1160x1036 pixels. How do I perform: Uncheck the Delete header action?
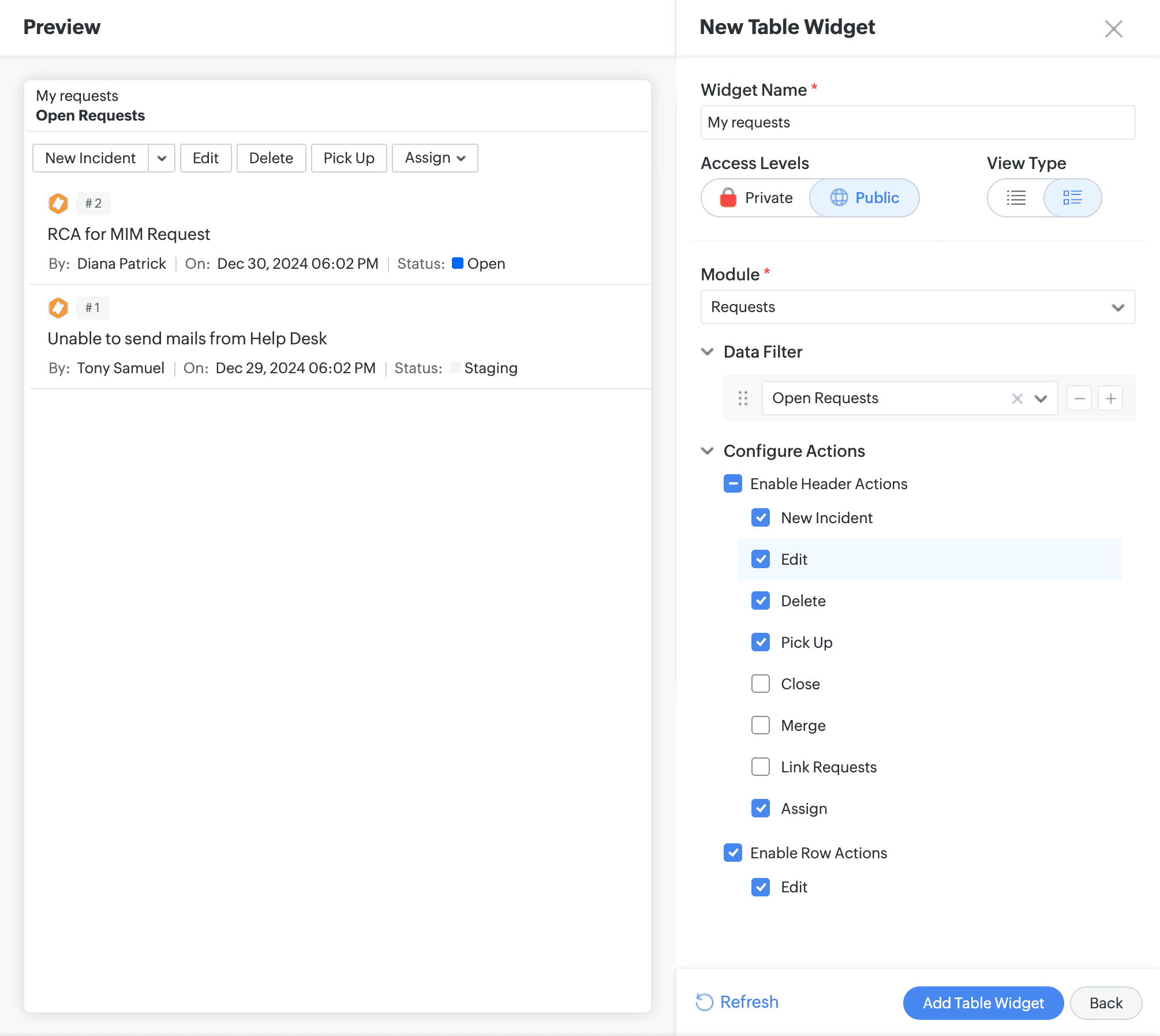pyautogui.click(x=761, y=601)
